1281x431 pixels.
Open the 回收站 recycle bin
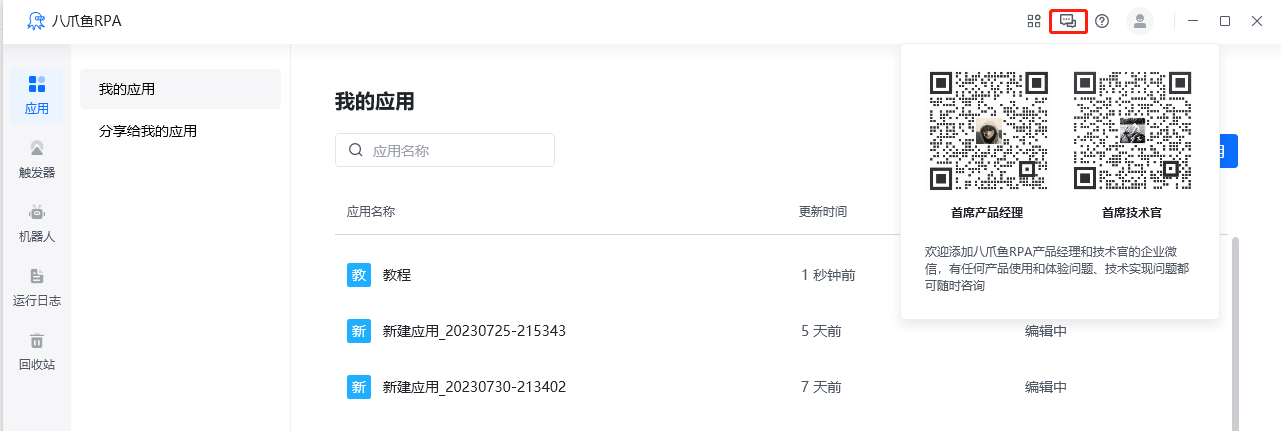[x=37, y=351]
